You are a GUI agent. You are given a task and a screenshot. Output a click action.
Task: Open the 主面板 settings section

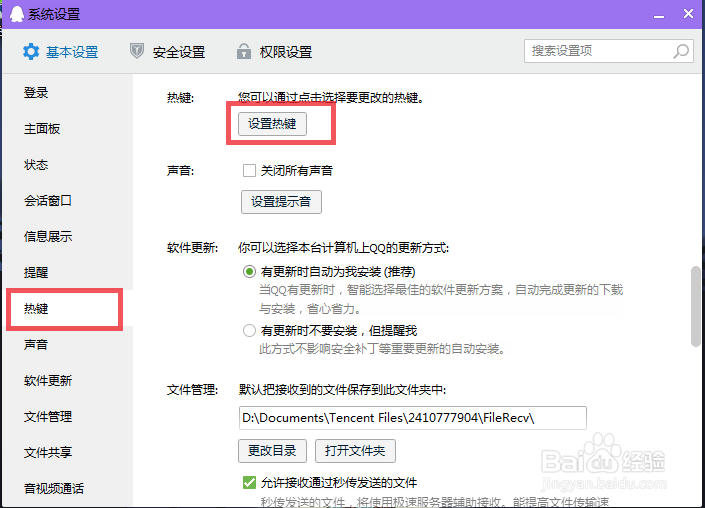[x=42, y=129]
